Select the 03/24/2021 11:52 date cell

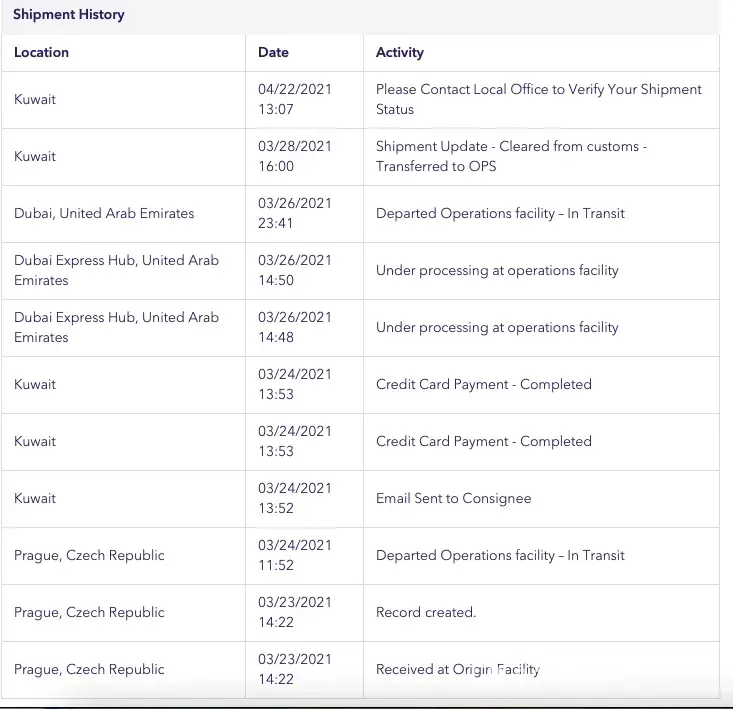click(x=294, y=555)
